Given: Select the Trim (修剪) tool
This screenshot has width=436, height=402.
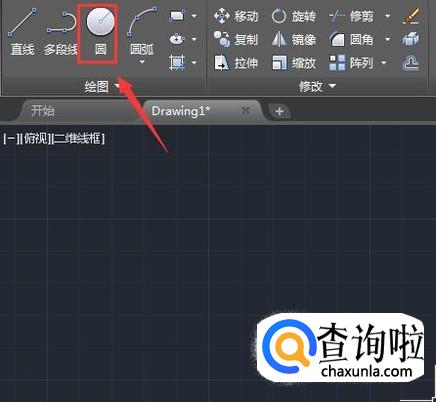Looking at the screenshot, I should [351, 16].
